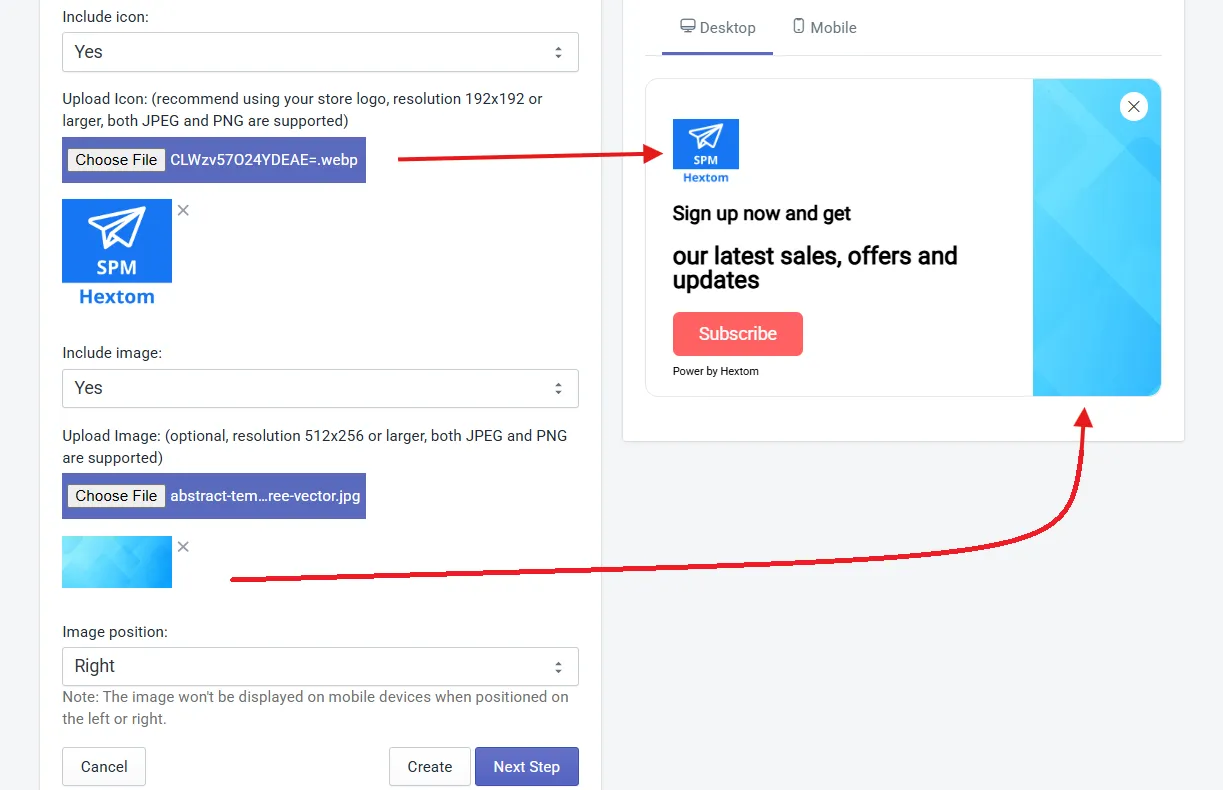Click the red Subscribe button in preview

click(738, 334)
